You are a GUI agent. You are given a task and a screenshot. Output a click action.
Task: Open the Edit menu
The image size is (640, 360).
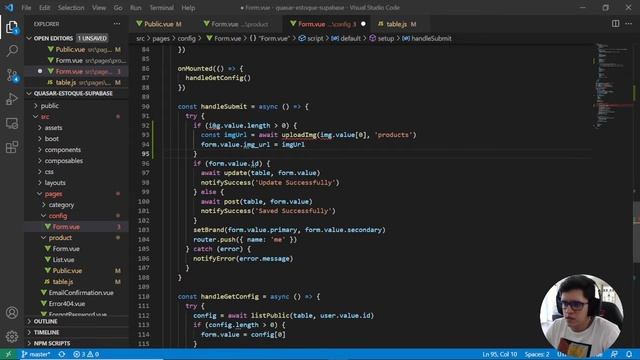pyautogui.click(x=44, y=8)
